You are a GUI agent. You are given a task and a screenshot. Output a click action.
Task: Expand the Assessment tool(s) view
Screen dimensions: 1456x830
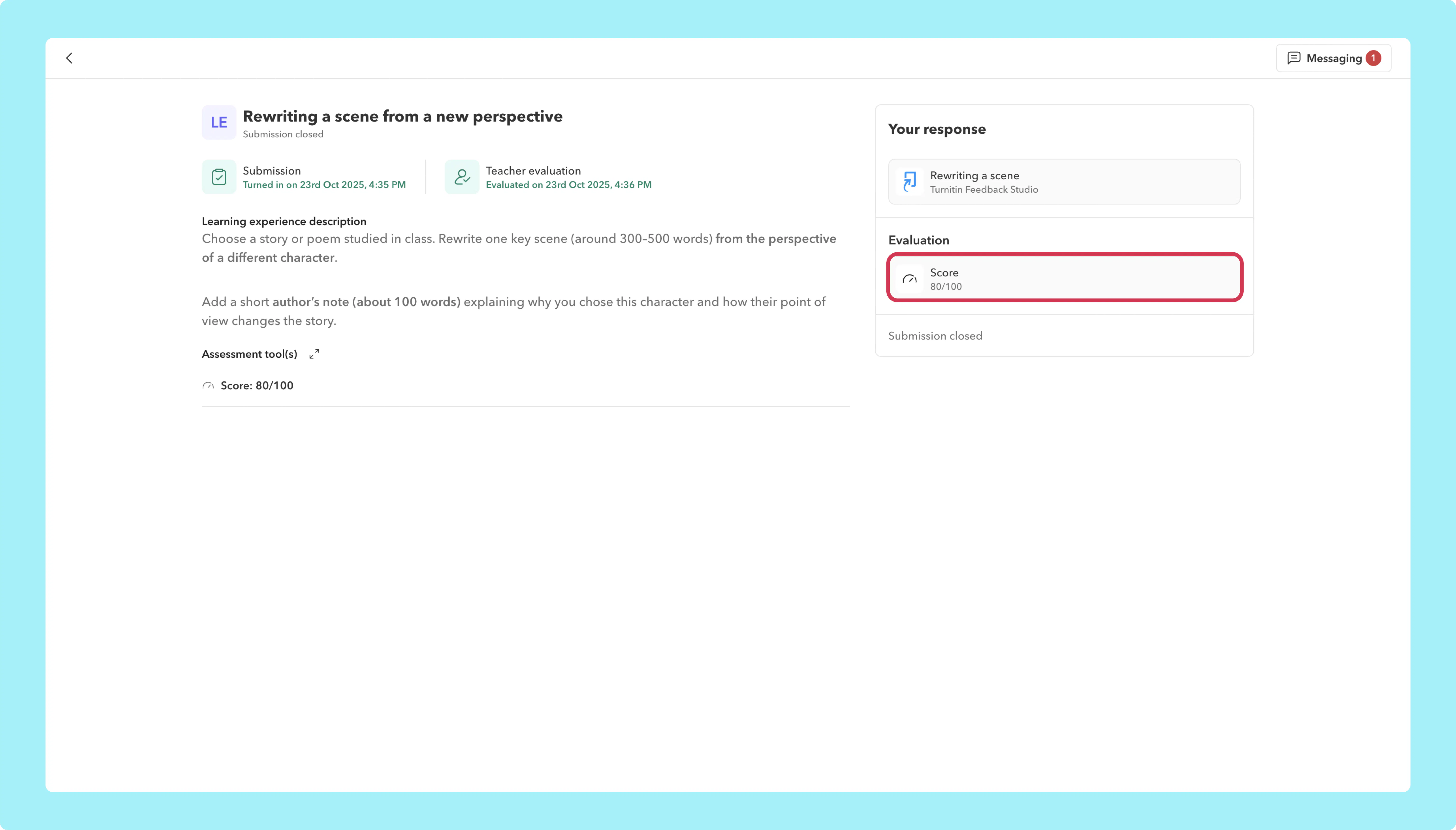click(314, 354)
